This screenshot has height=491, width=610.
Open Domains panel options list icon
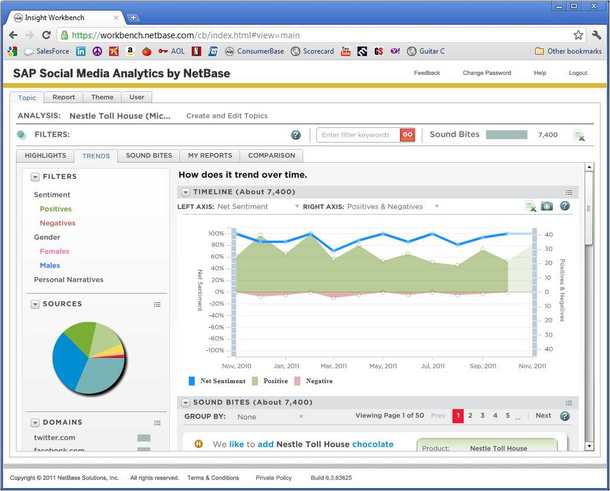pyautogui.click(x=157, y=423)
